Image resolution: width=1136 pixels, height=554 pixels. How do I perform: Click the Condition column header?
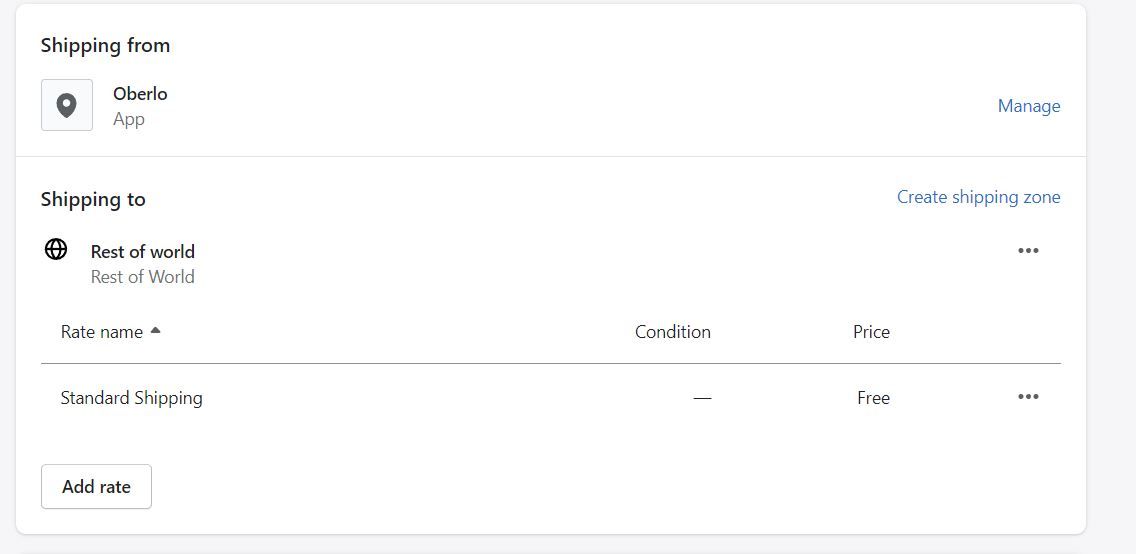[672, 332]
